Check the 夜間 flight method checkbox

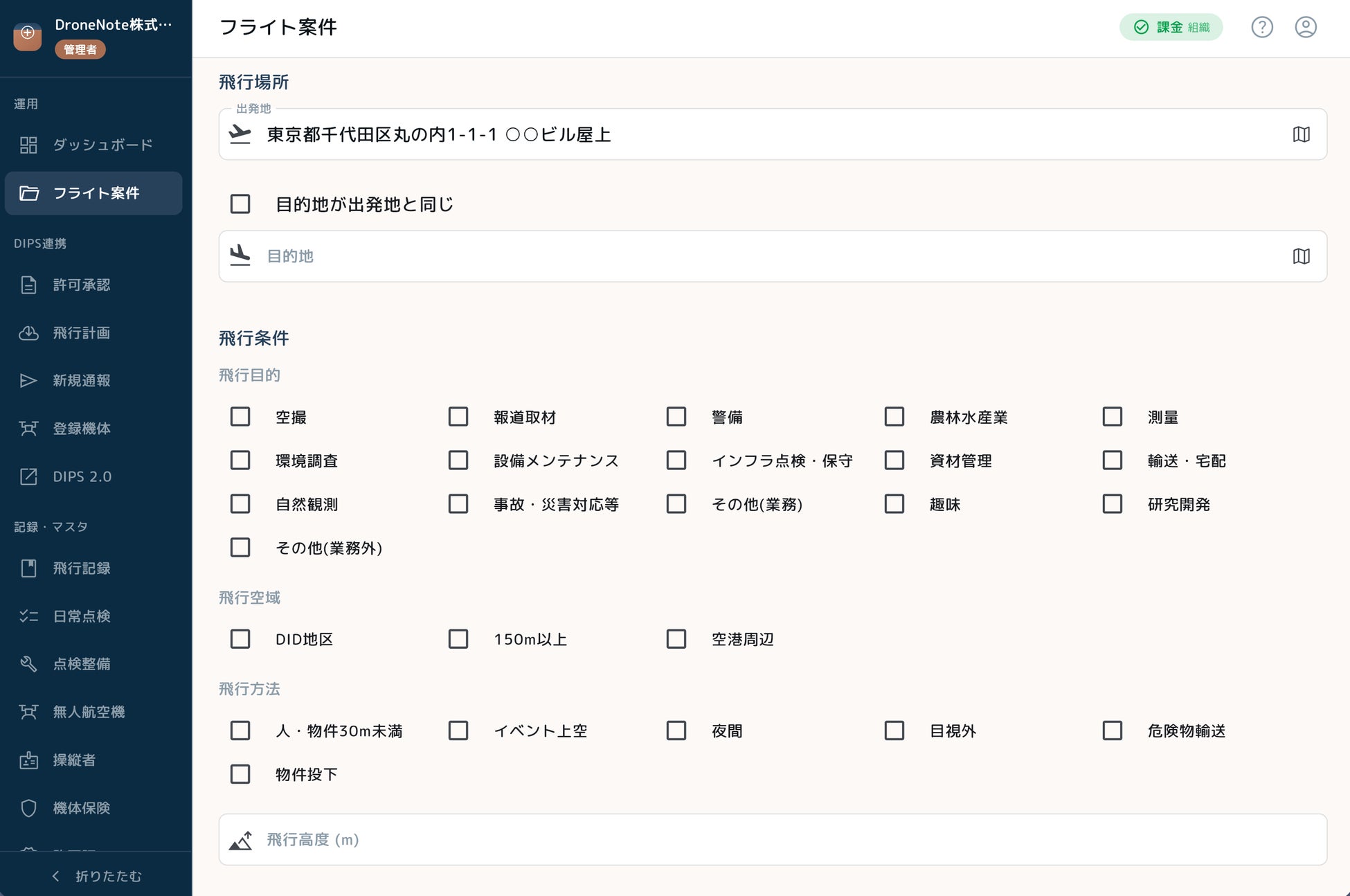pos(676,731)
